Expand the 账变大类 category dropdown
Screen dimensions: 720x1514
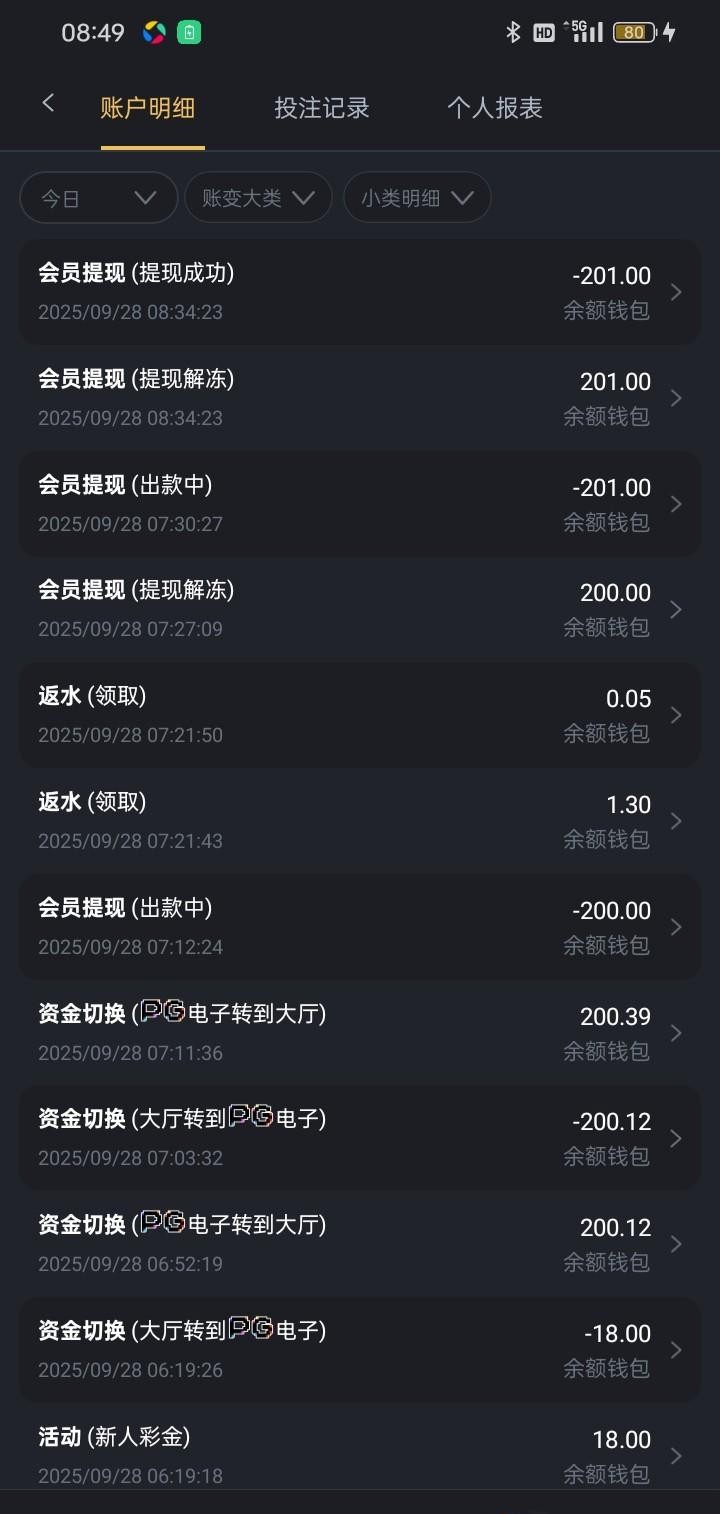pos(258,198)
